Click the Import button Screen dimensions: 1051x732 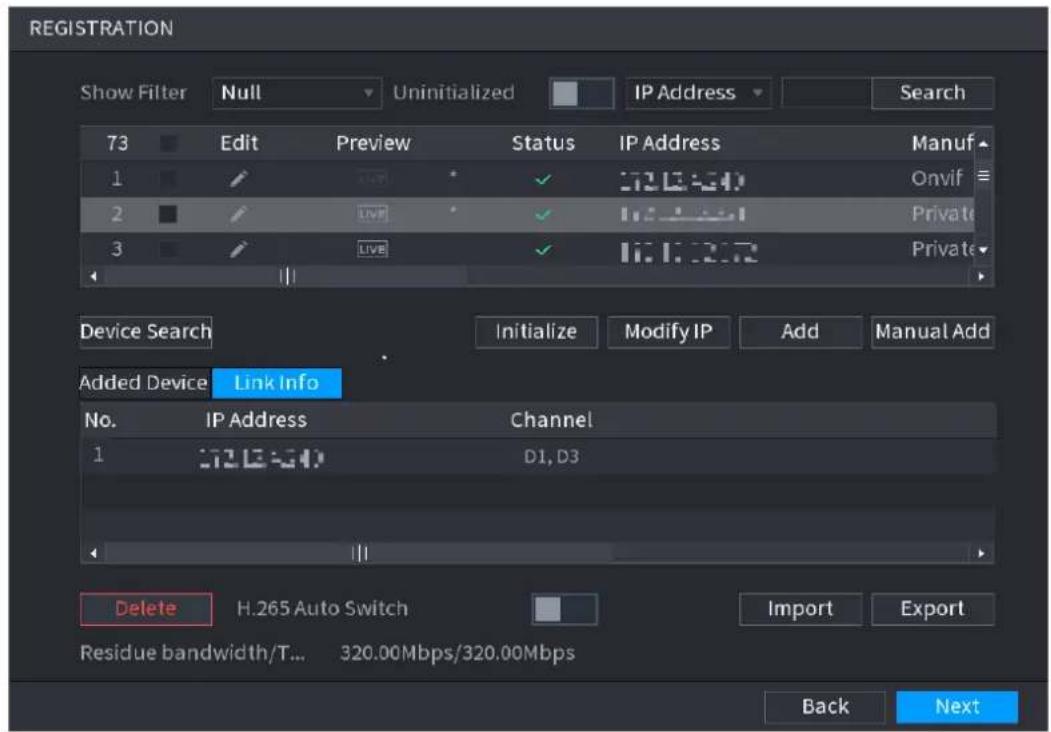800,609
